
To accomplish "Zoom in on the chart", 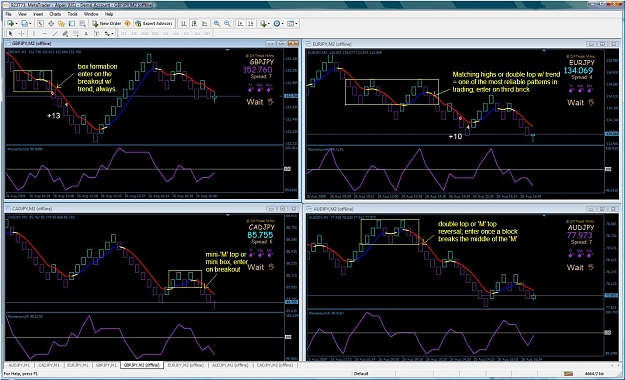I will 216,24.
